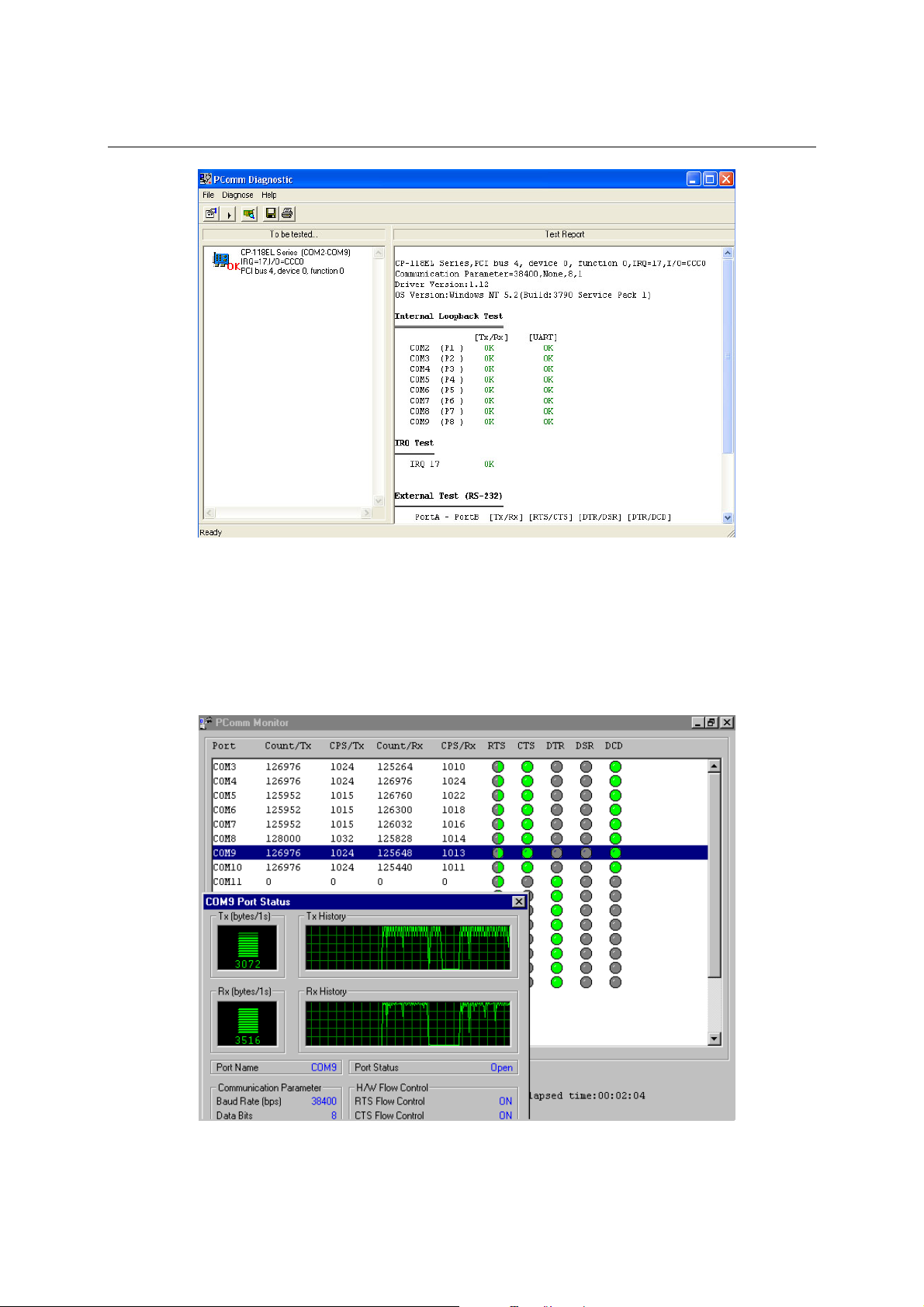Click the 'CPS/Rx' column header
924x1307 pixels.
point(459,746)
